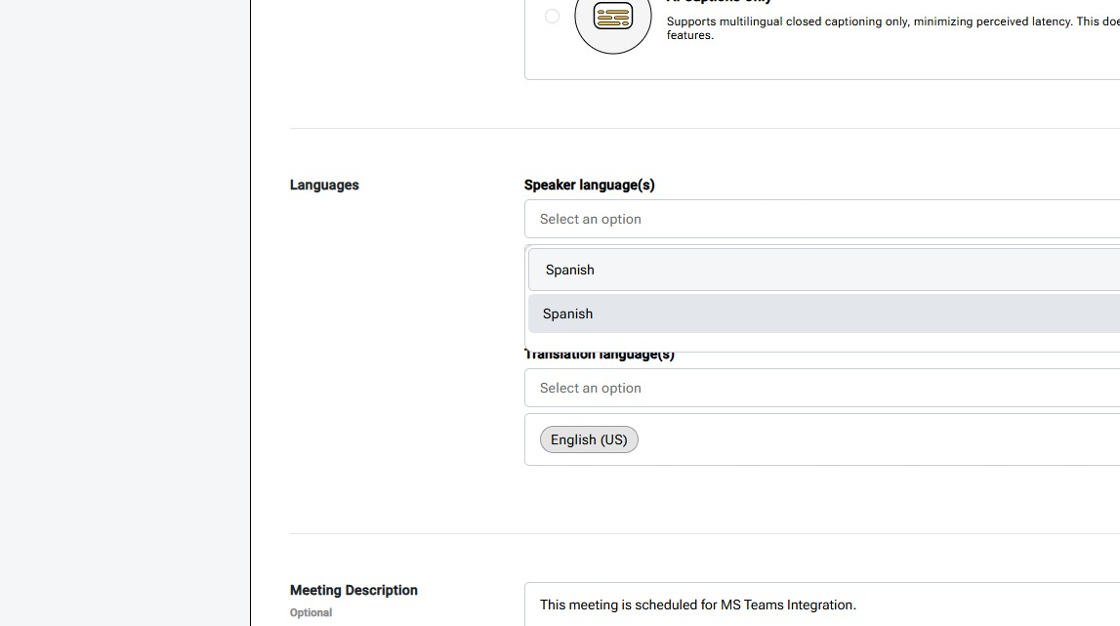Click the captions icon in the circle
Viewport: 1120px width, 626px height.
[x=613, y=16]
